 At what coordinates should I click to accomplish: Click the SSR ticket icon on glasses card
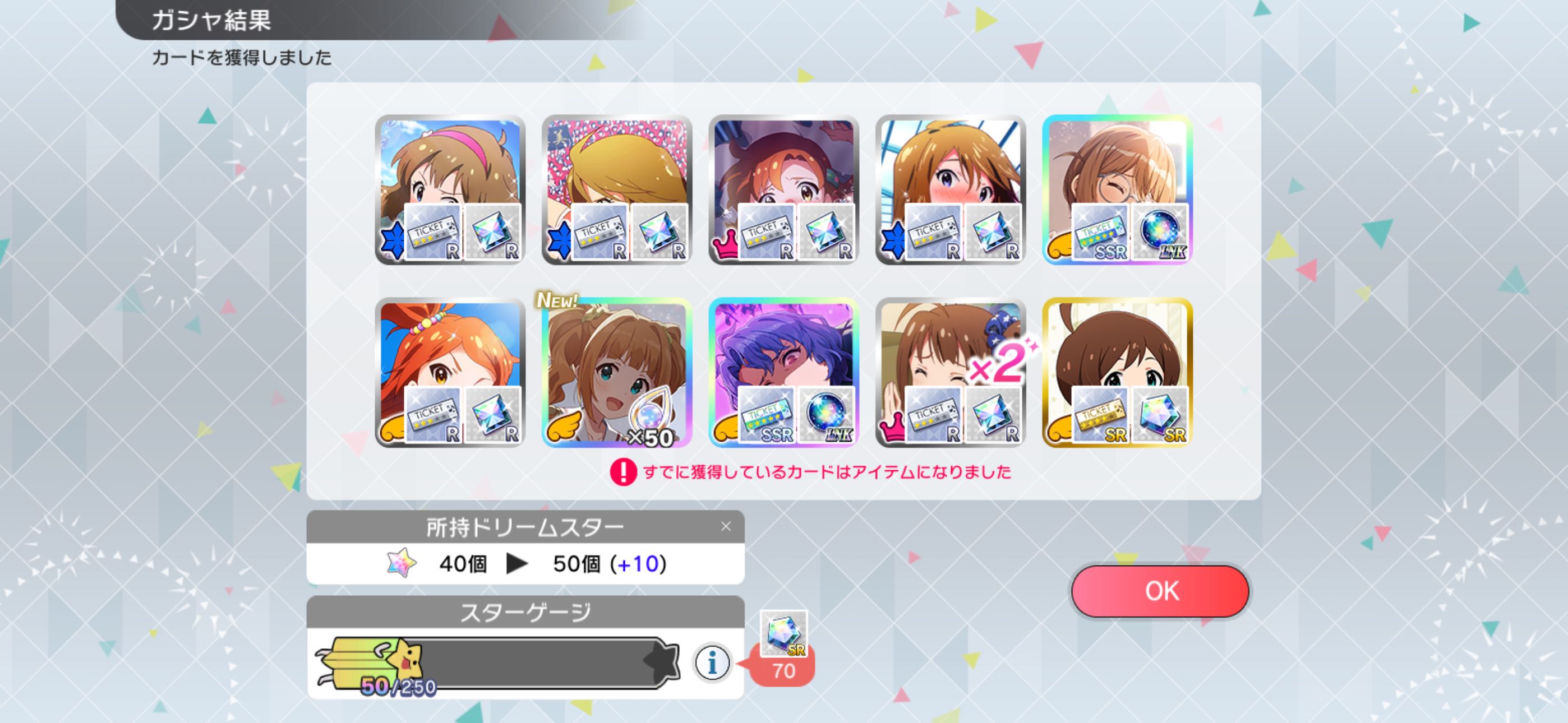coord(1099,233)
